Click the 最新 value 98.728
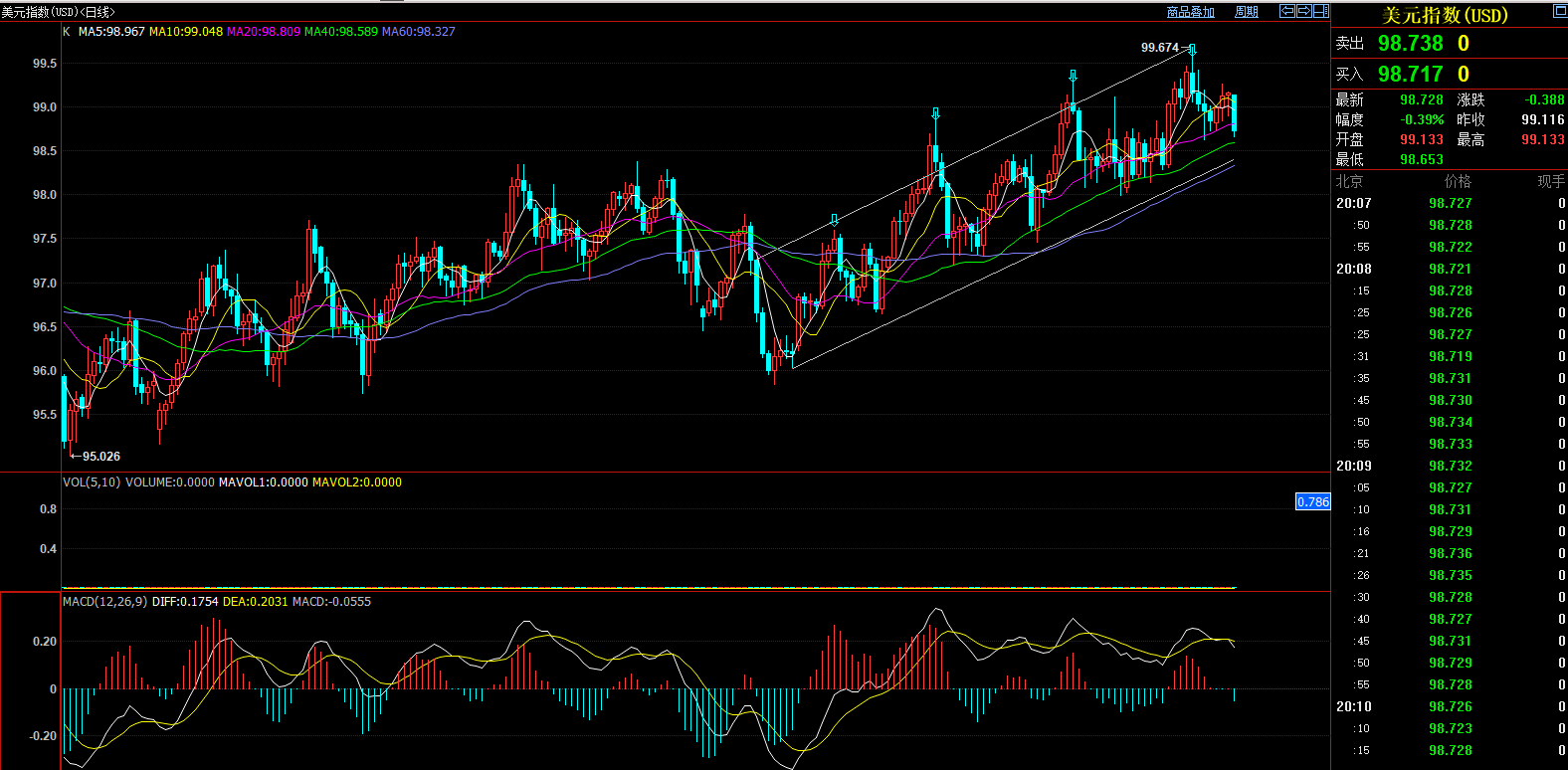The width and height of the screenshot is (1568, 770). [x=1422, y=99]
